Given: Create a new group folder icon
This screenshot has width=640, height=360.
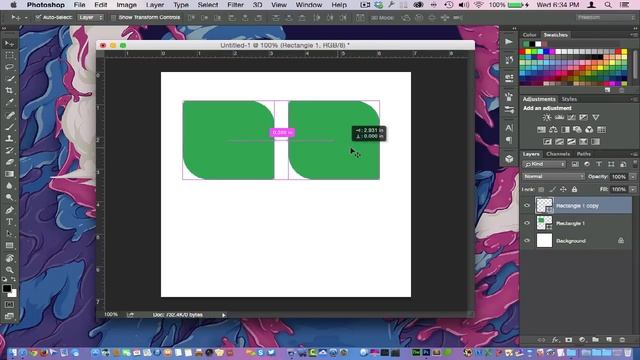Looking at the screenshot, I should [x=596, y=340].
